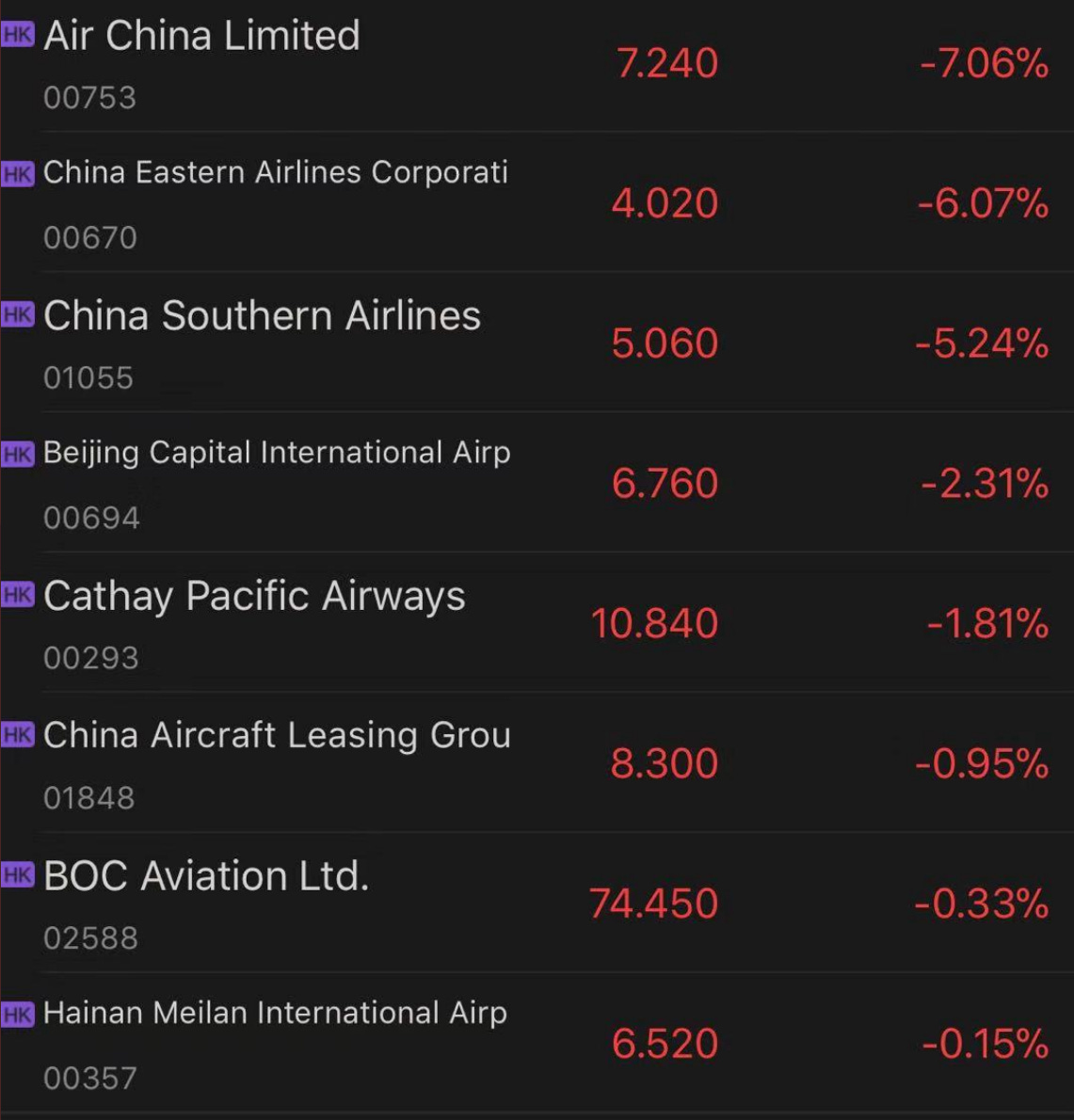Screen dimensions: 1074x1120
Task: Select the HK tag next to Cathay Pacific Airways
Action: pyautogui.click(x=18, y=594)
